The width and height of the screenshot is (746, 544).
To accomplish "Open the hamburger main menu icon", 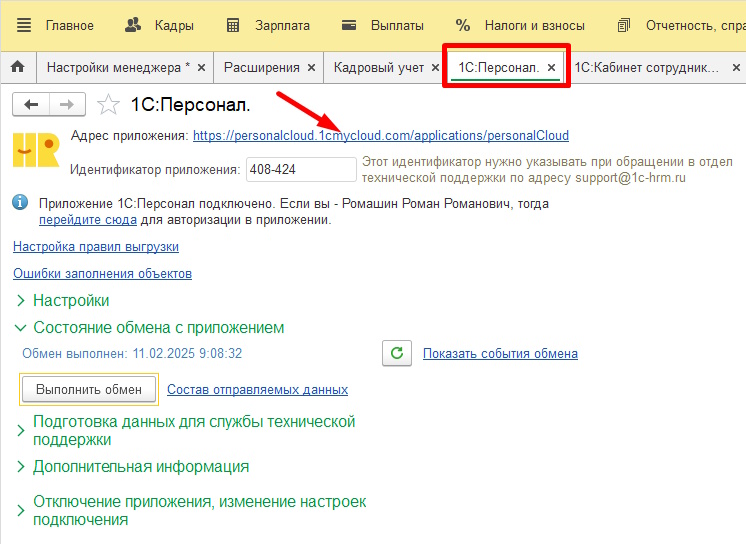I will point(24,25).
